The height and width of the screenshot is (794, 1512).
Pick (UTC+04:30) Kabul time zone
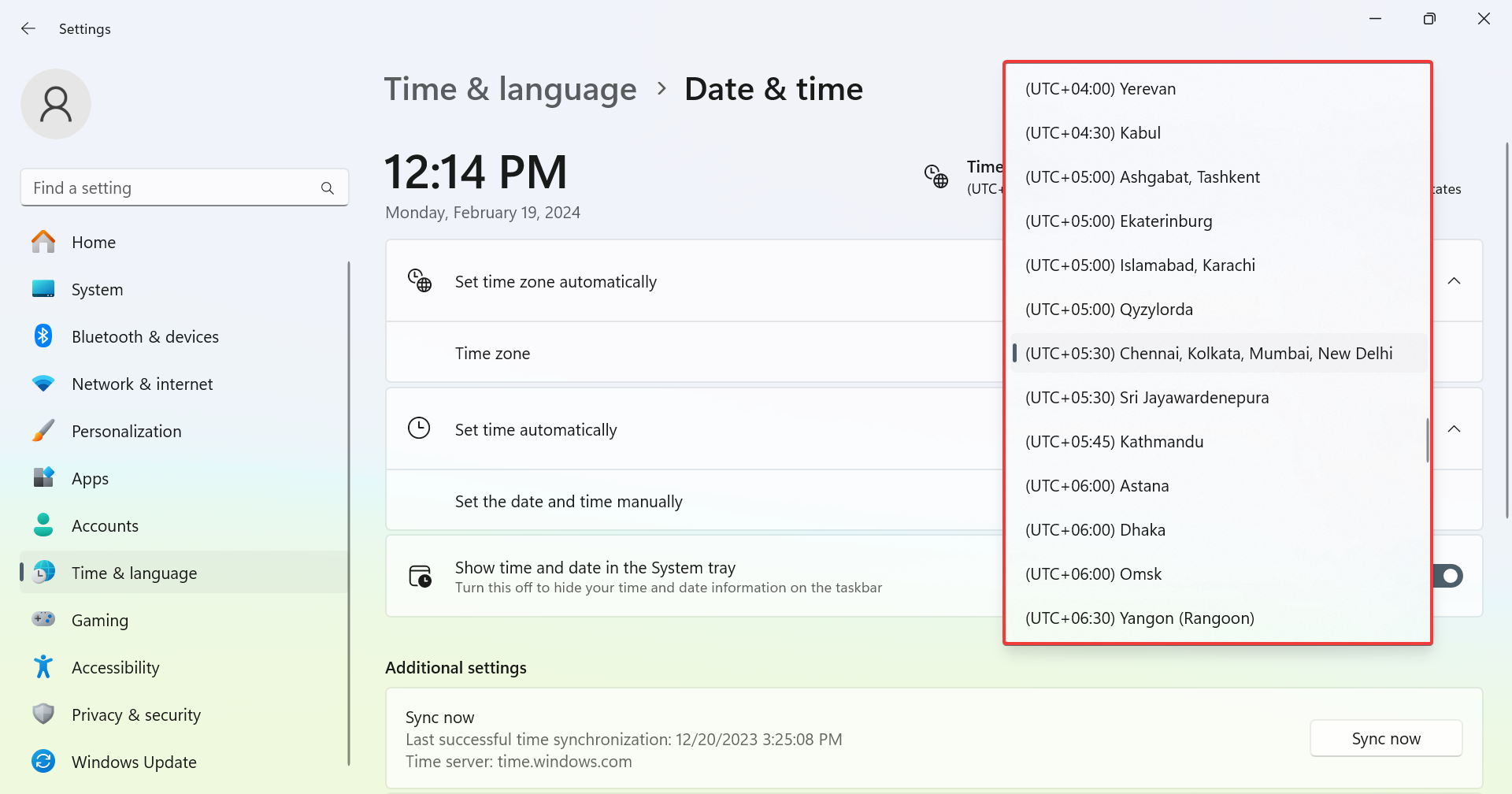click(x=1093, y=133)
